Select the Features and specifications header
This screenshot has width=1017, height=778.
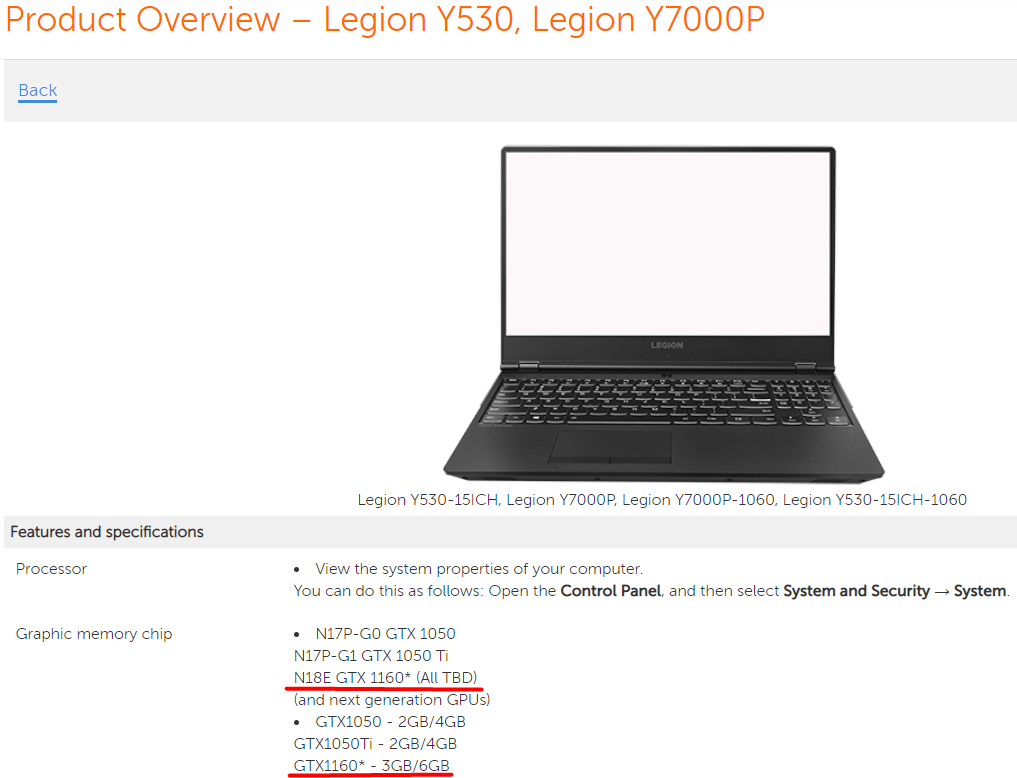pyautogui.click(x=107, y=532)
